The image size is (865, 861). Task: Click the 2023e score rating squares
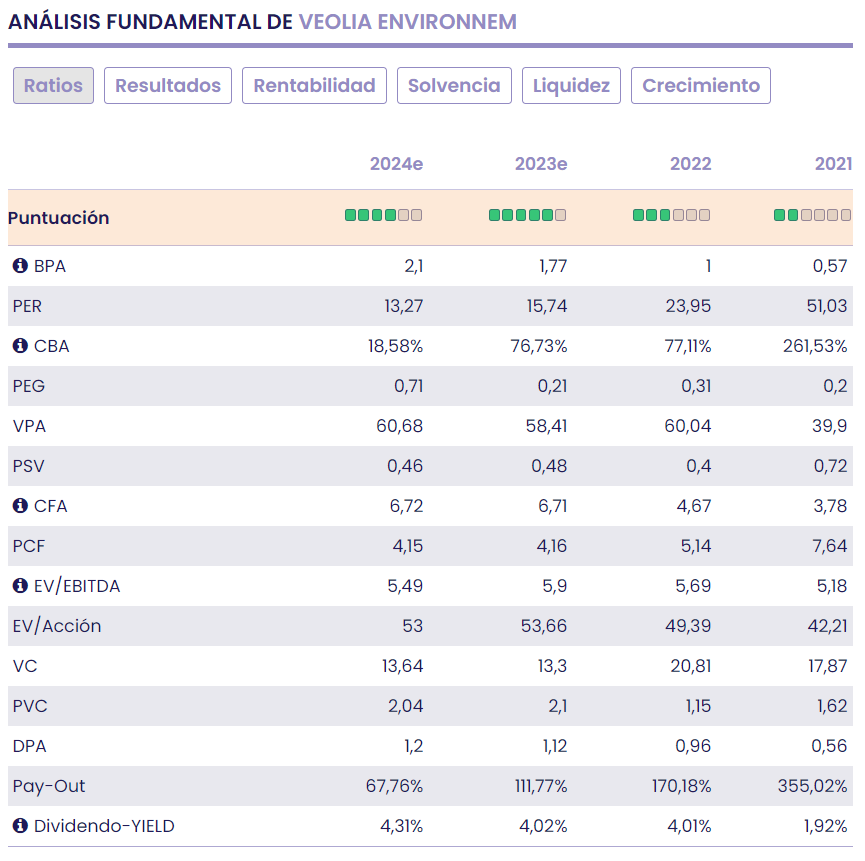click(x=527, y=215)
